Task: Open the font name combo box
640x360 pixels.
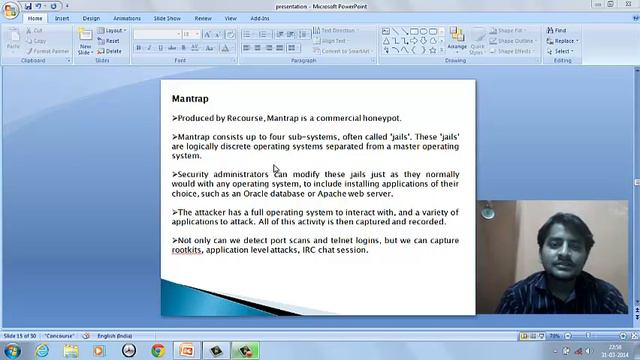Action: pyautogui.click(x=157, y=34)
